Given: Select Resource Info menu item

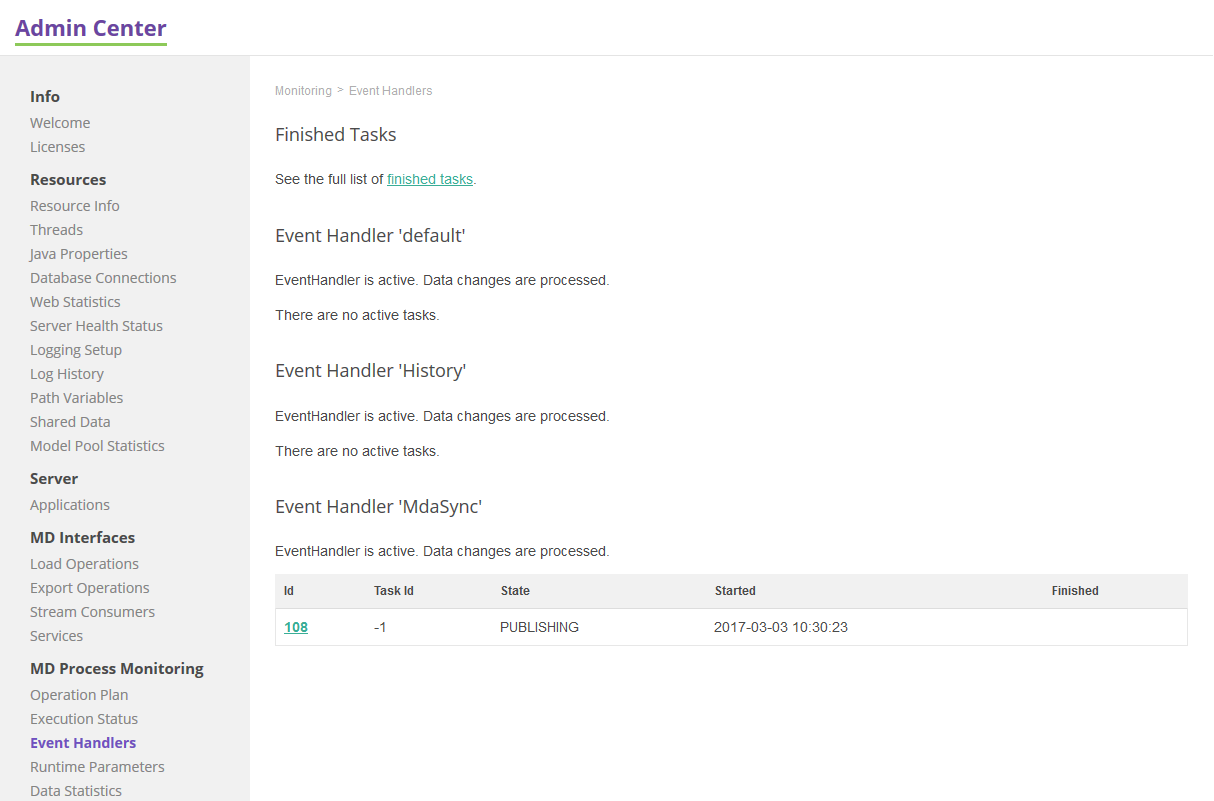Looking at the screenshot, I should [x=75, y=206].
